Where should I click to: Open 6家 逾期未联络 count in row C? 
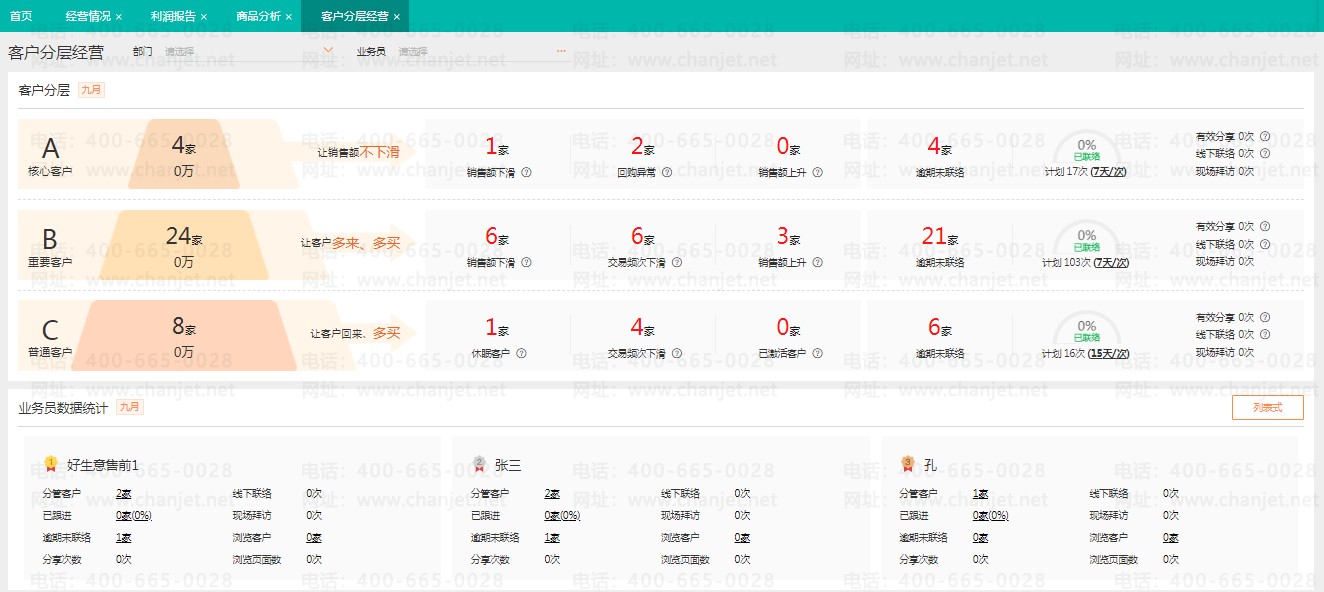point(940,327)
